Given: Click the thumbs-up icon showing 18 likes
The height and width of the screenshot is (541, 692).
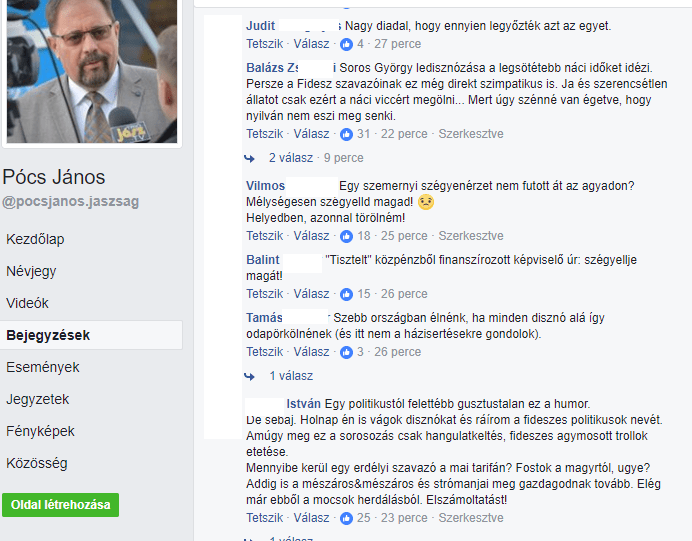Looking at the screenshot, I should (346, 236).
